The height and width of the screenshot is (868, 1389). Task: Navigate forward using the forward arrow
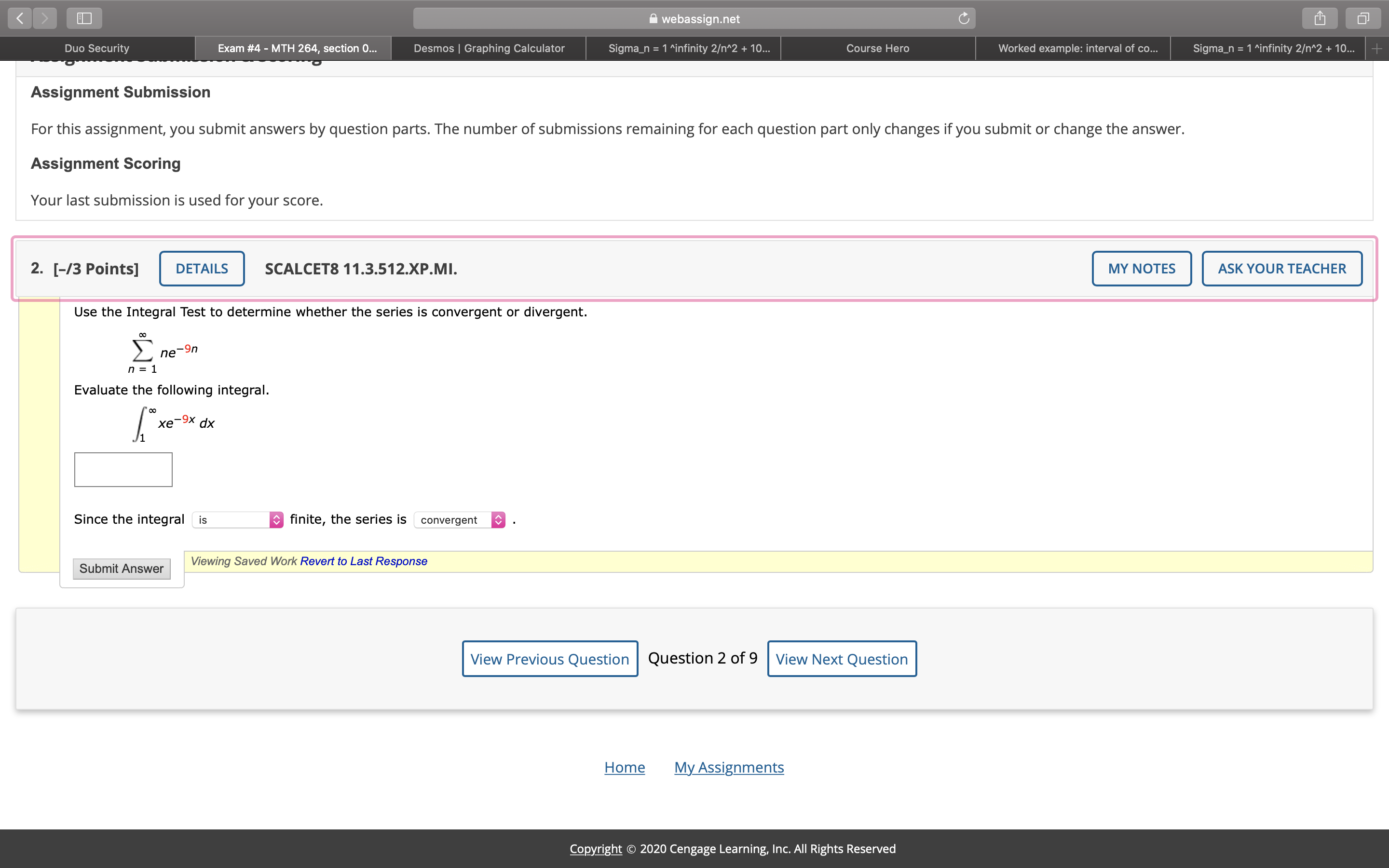click(x=45, y=18)
